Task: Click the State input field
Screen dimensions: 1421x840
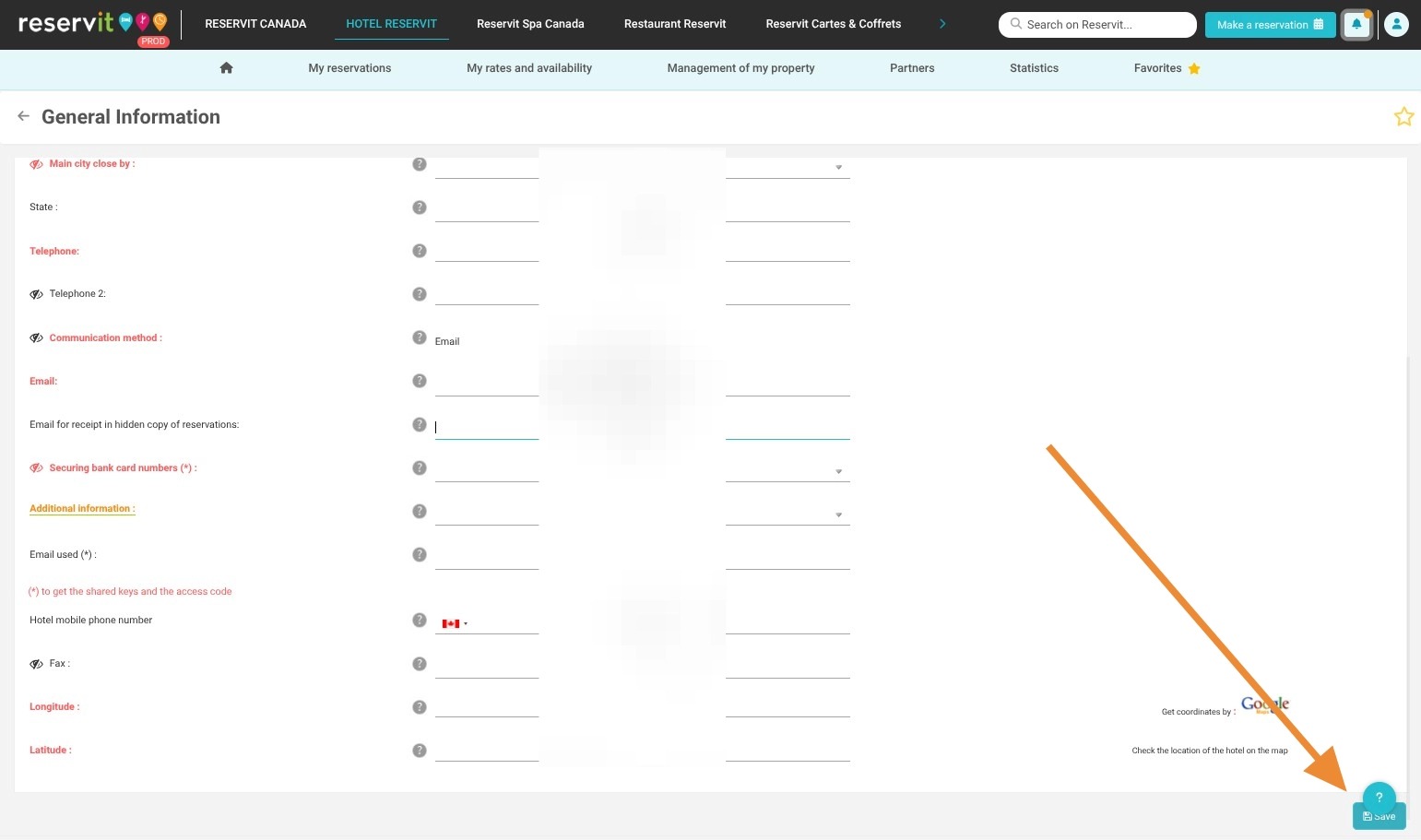Action: (x=642, y=208)
